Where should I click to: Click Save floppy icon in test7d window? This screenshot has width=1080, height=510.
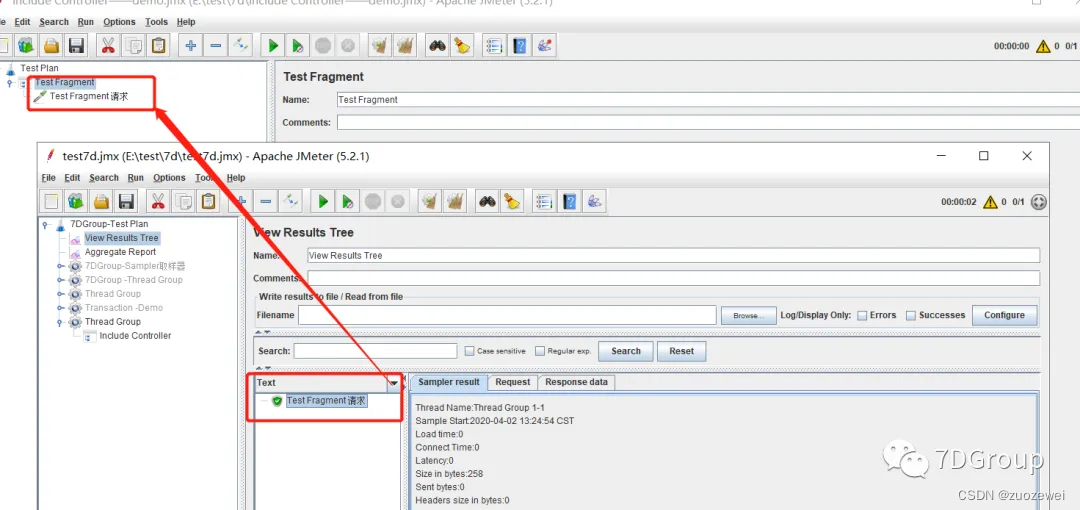click(x=126, y=202)
